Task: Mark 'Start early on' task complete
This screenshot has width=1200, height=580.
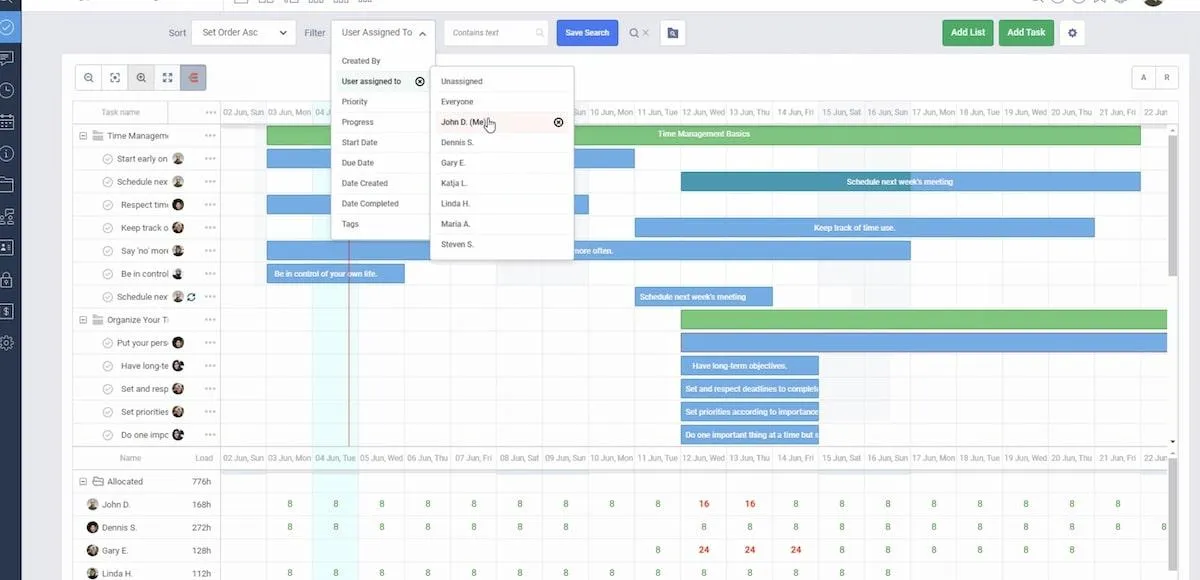Action: (108, 159)
